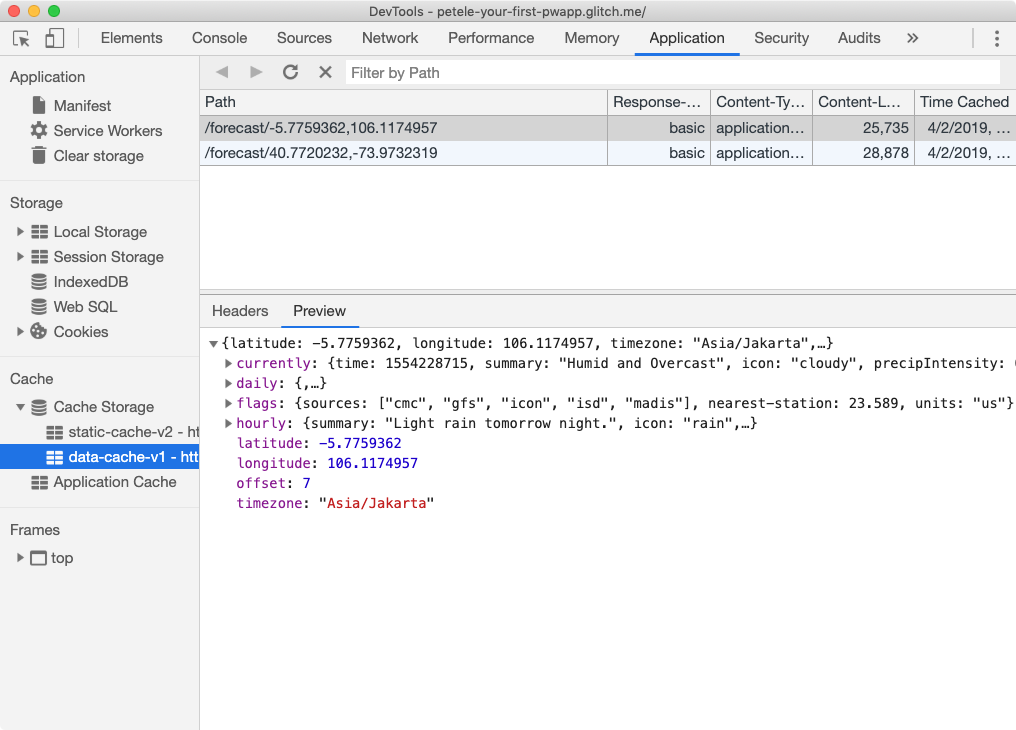The image size is (1016, 730).
Task: Open the IndexedDB storage item
Action: tap(90, 282)
